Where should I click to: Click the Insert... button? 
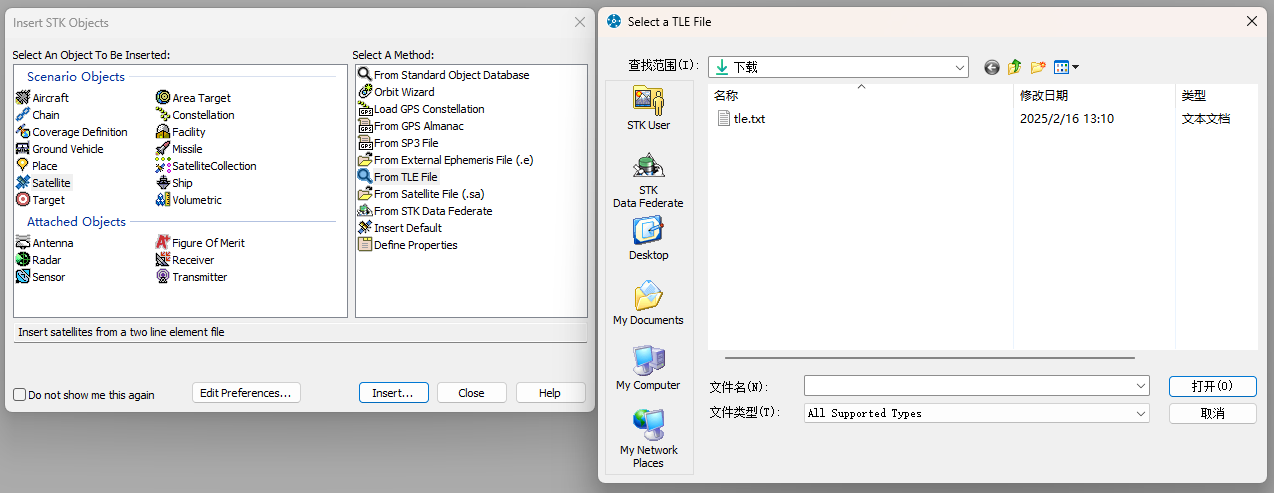[x=393, y=393]
